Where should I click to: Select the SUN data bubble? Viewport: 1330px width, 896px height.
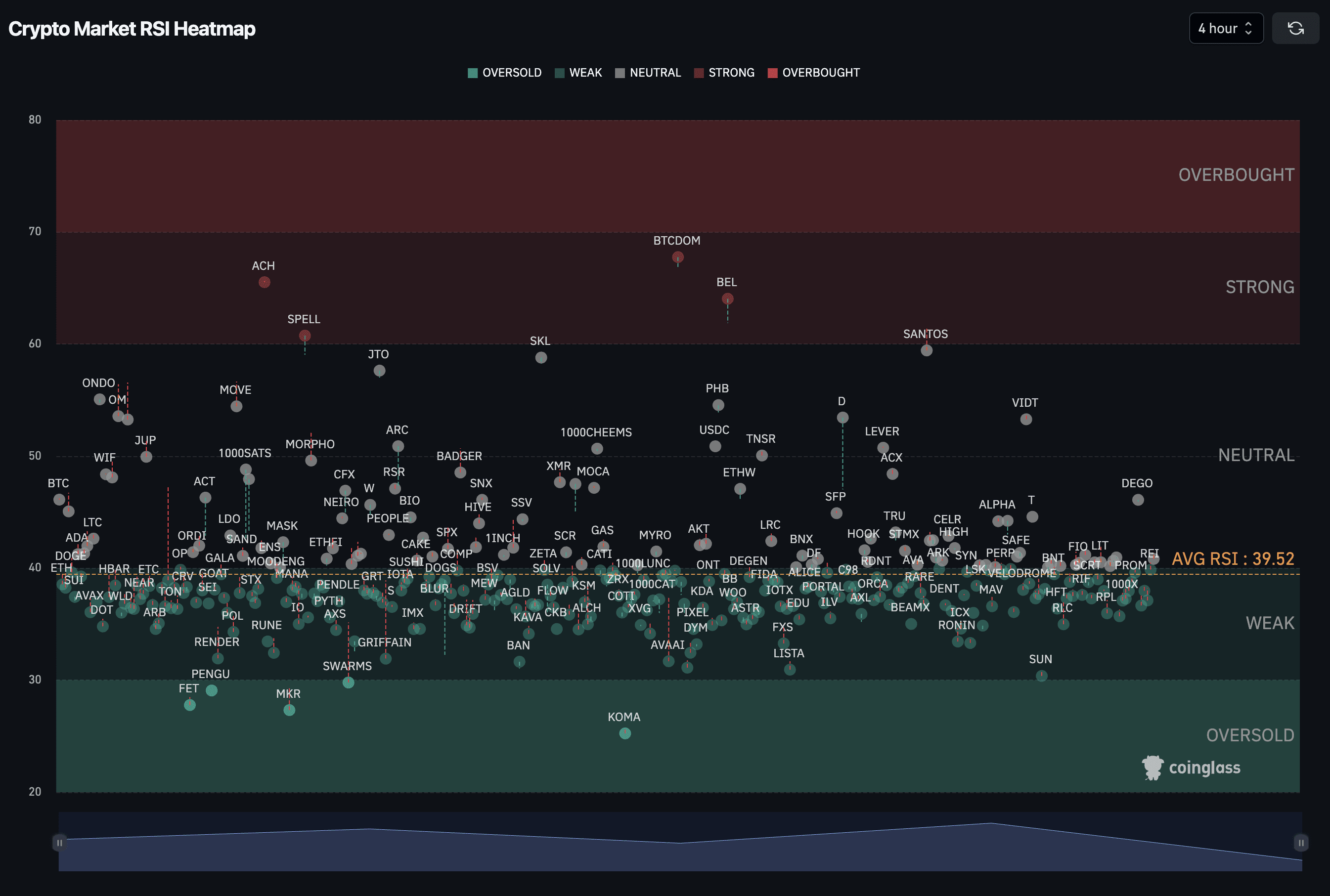[1041, 676]
